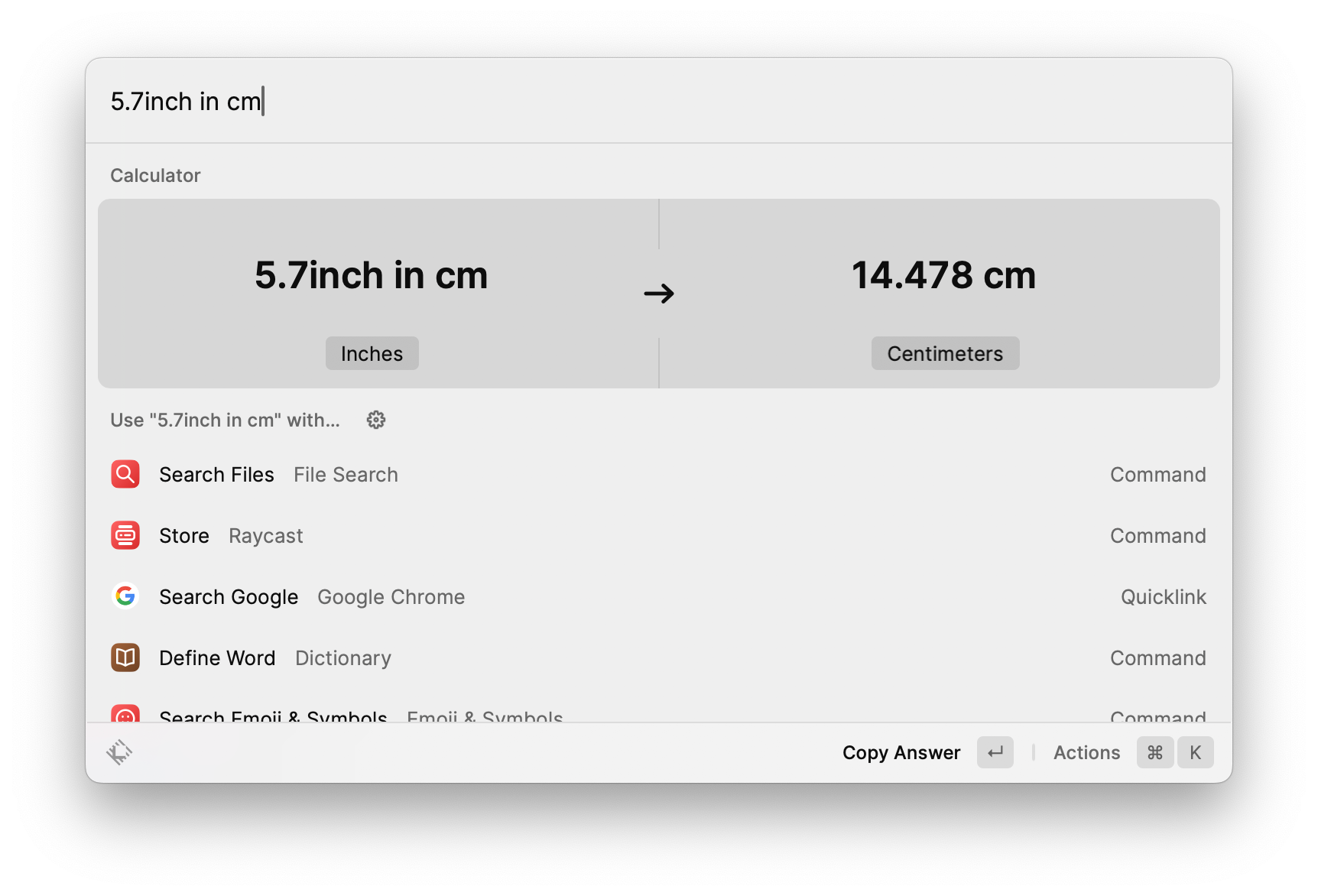Viewport: 1318px width, 896px height.
Task: Open fallback commands settings gear icon
Action: [375, 420]
